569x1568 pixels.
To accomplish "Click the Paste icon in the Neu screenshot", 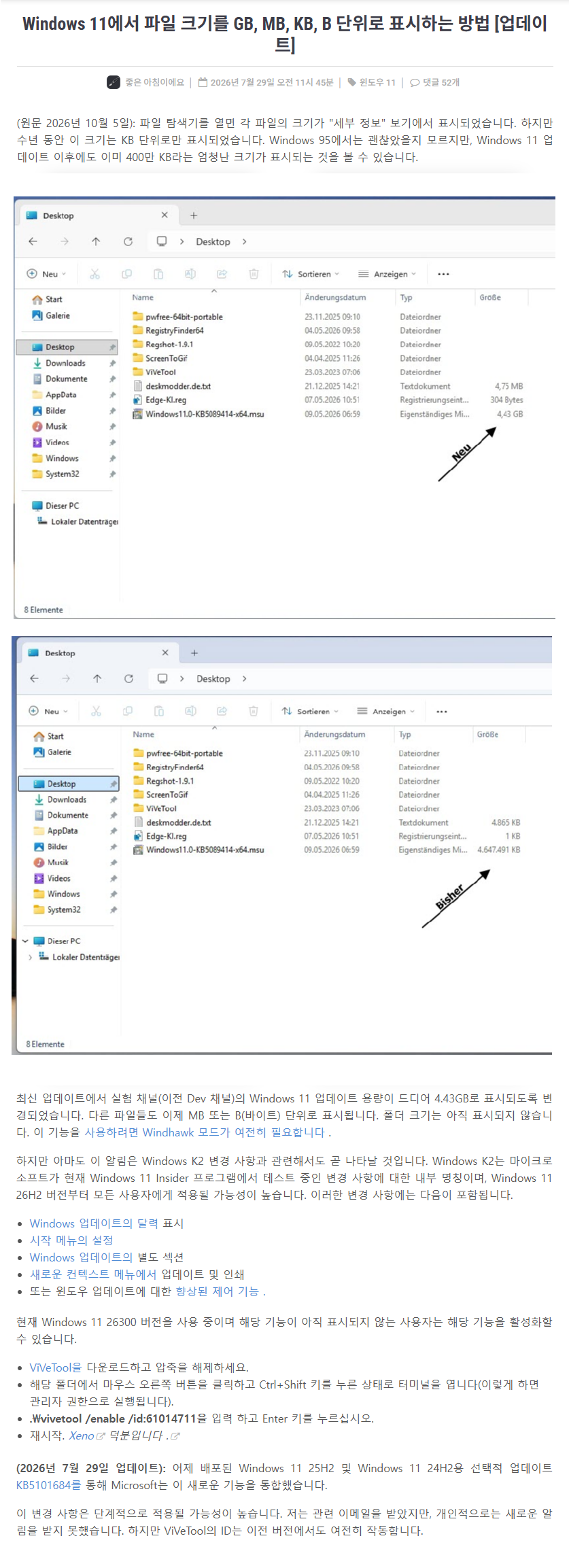I will click(x=158, y=274).
